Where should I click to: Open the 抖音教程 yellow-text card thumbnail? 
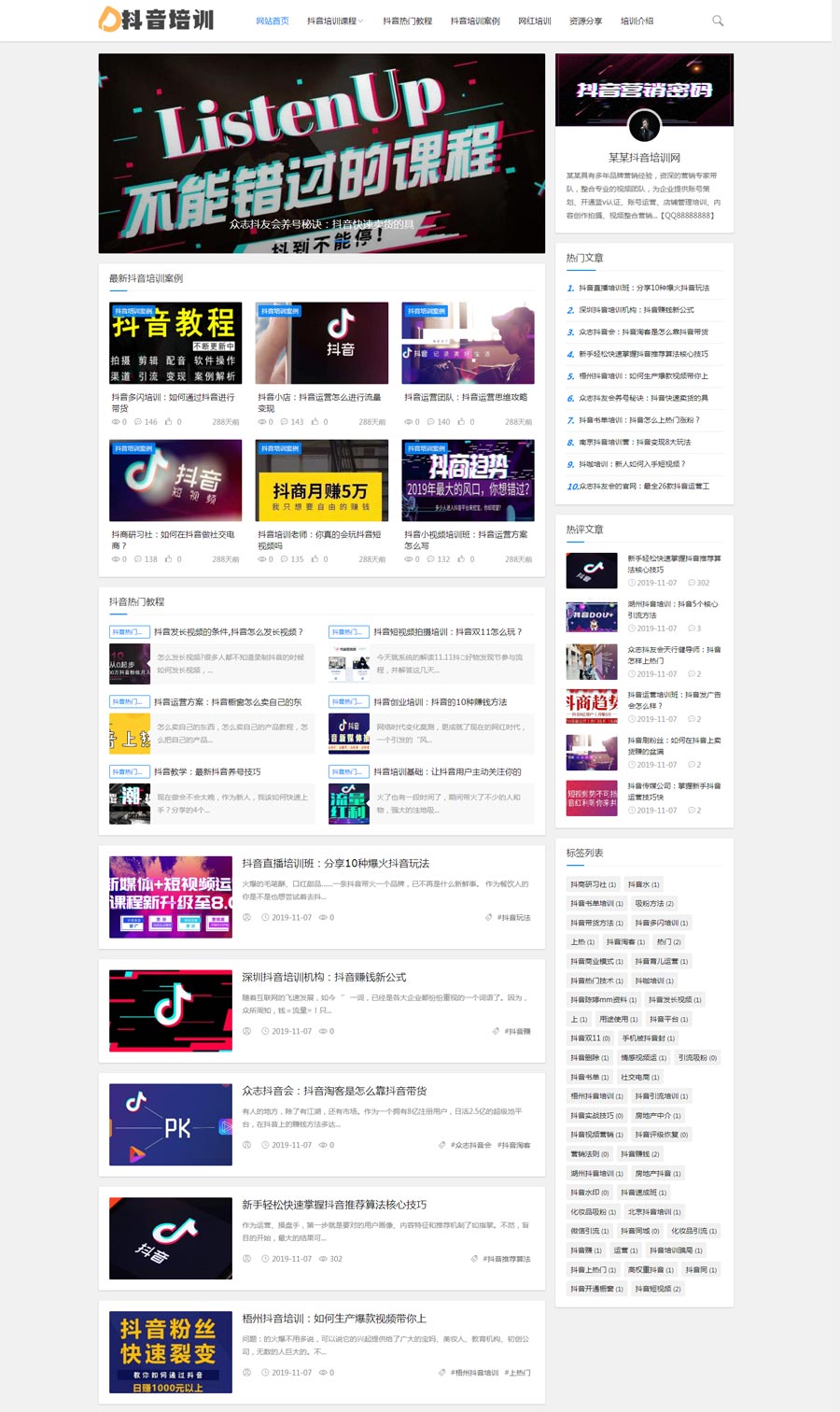(x=175, y=343)
